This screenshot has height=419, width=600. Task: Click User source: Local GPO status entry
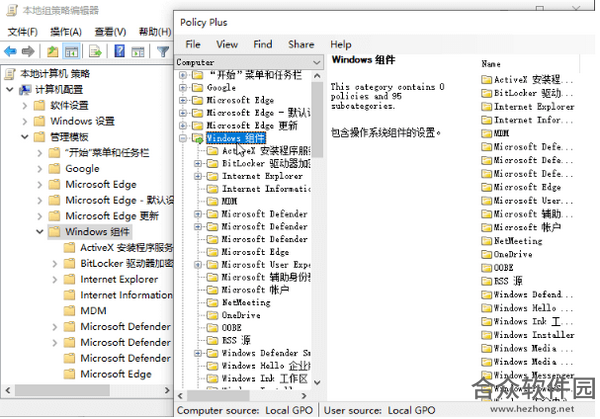(x=380, y=411)
